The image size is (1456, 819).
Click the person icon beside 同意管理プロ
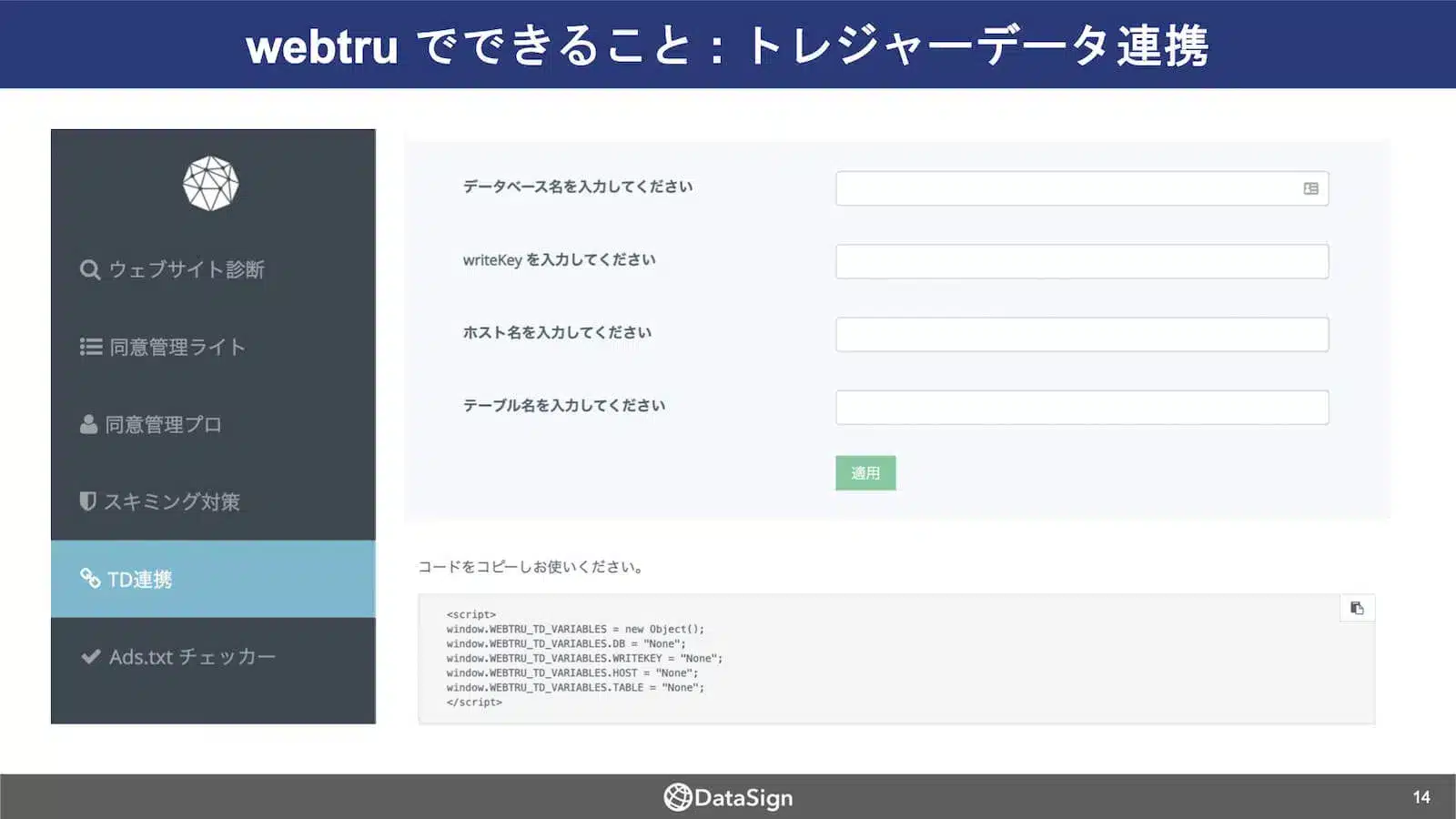coord(88,423)
